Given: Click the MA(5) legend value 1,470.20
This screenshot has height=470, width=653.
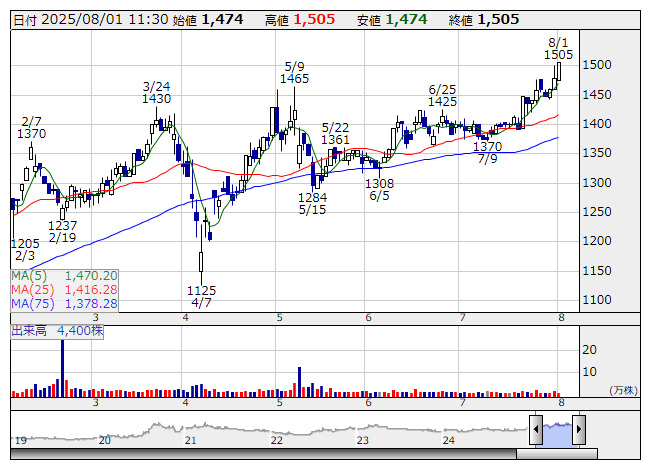Looking at the screenshot, I should point(91,276).
